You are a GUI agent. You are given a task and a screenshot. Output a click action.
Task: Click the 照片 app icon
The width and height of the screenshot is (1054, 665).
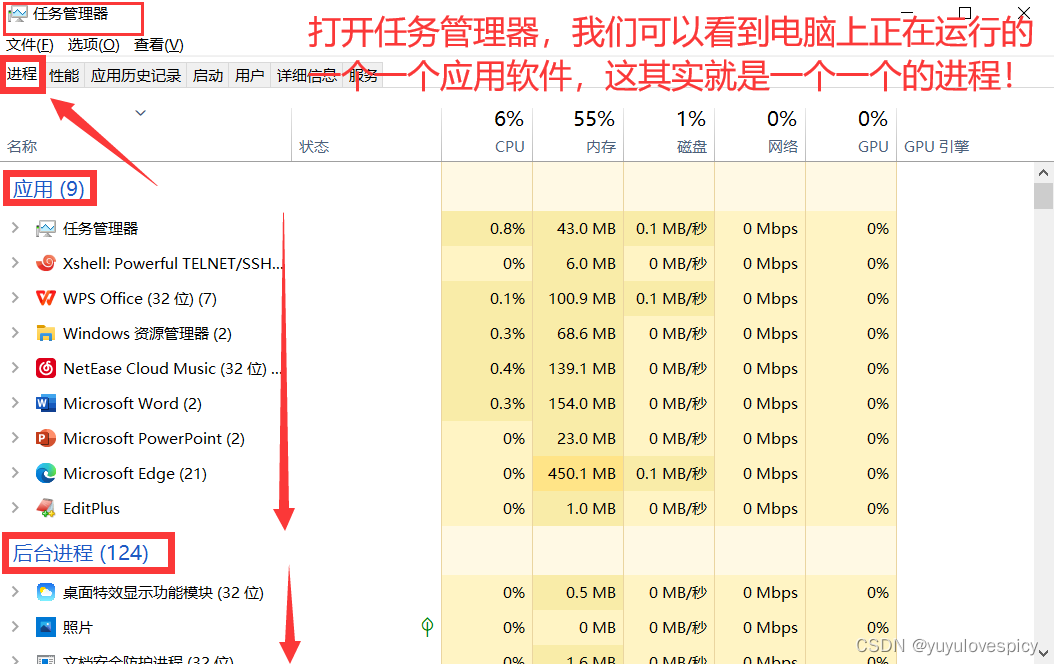coord(46,627)
